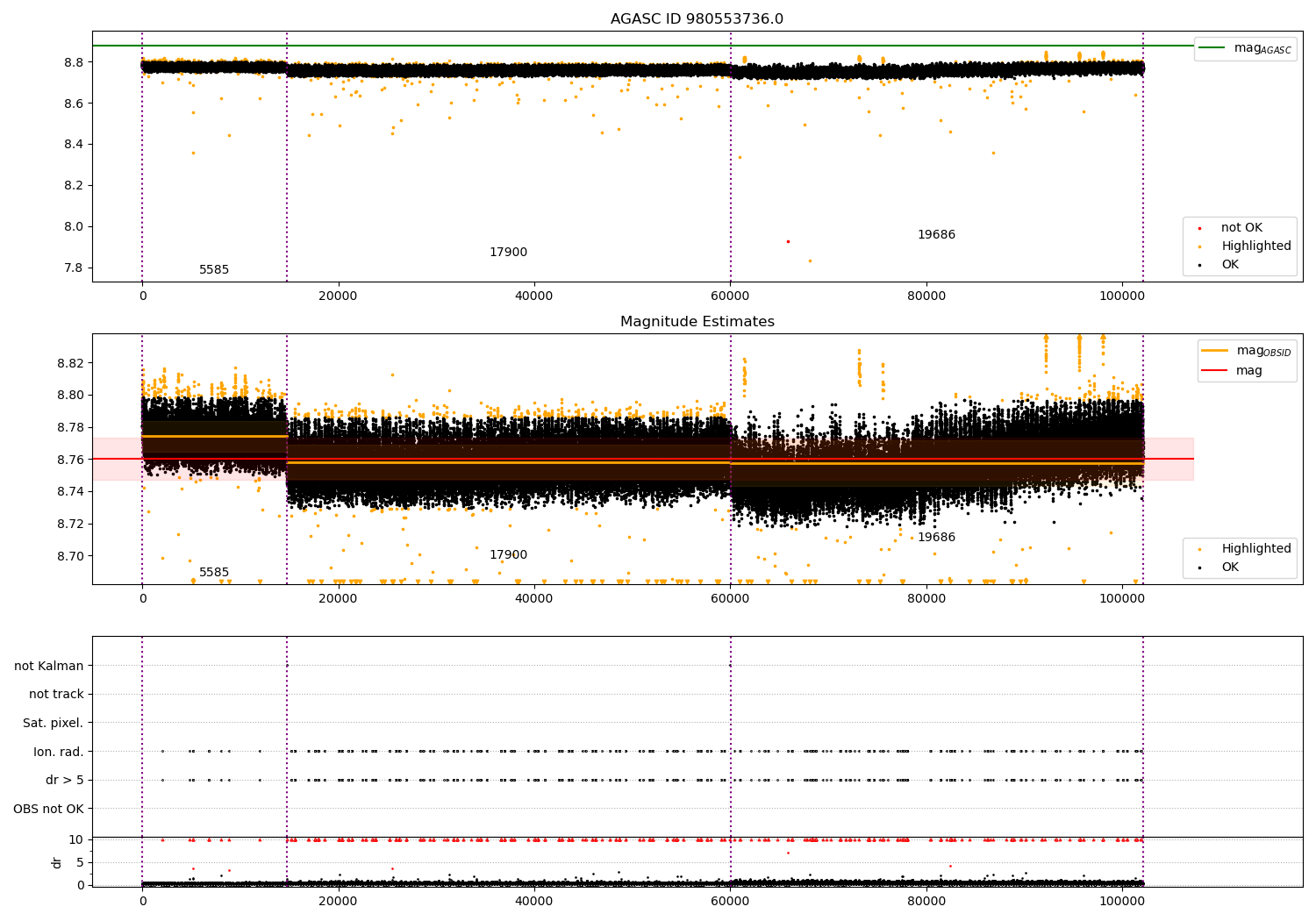Click the red 'mag' legend entry in middle plot

pyautogui.click(x=1232, y=371)
